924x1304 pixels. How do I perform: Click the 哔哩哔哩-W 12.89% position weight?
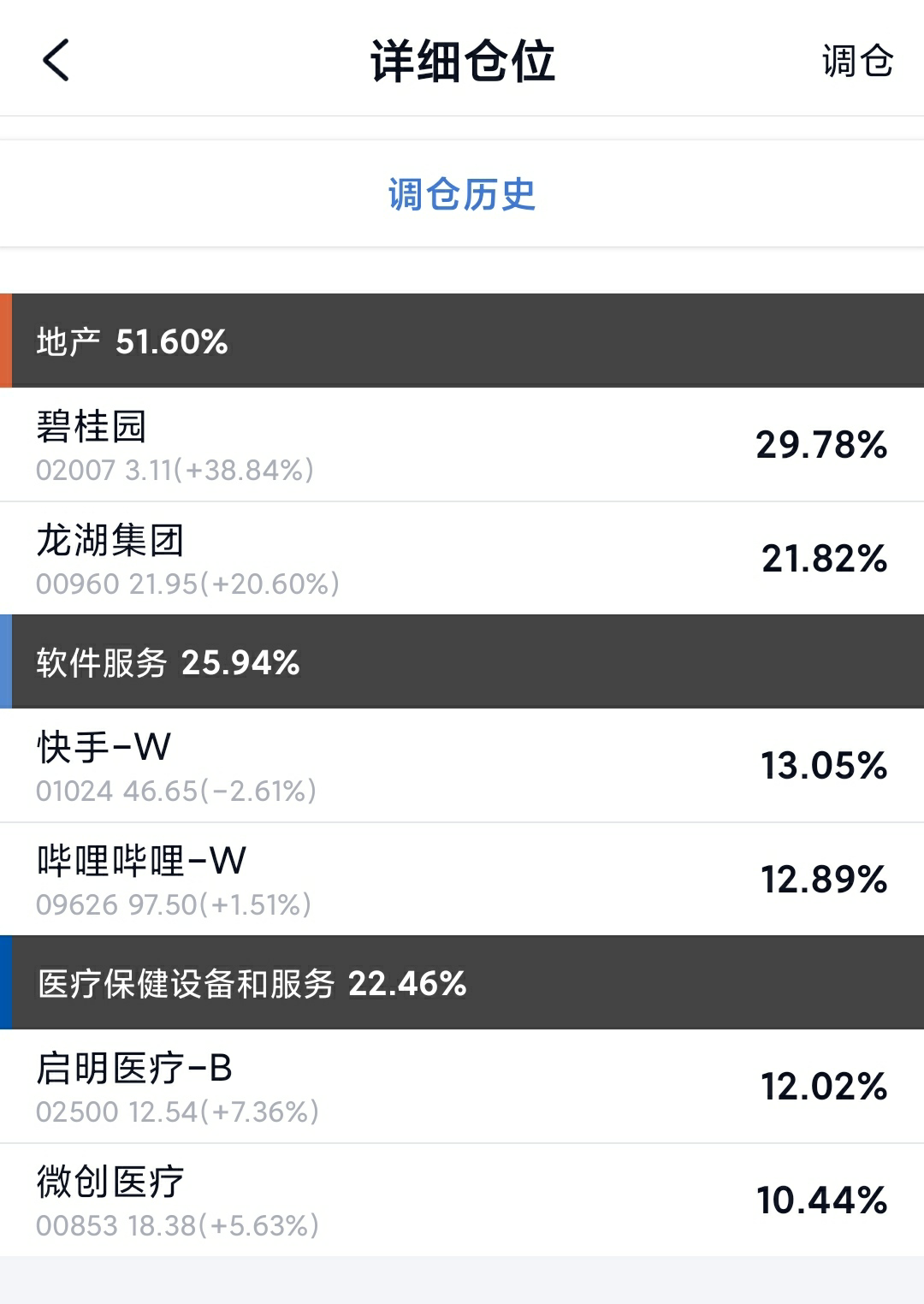(824, 880)
